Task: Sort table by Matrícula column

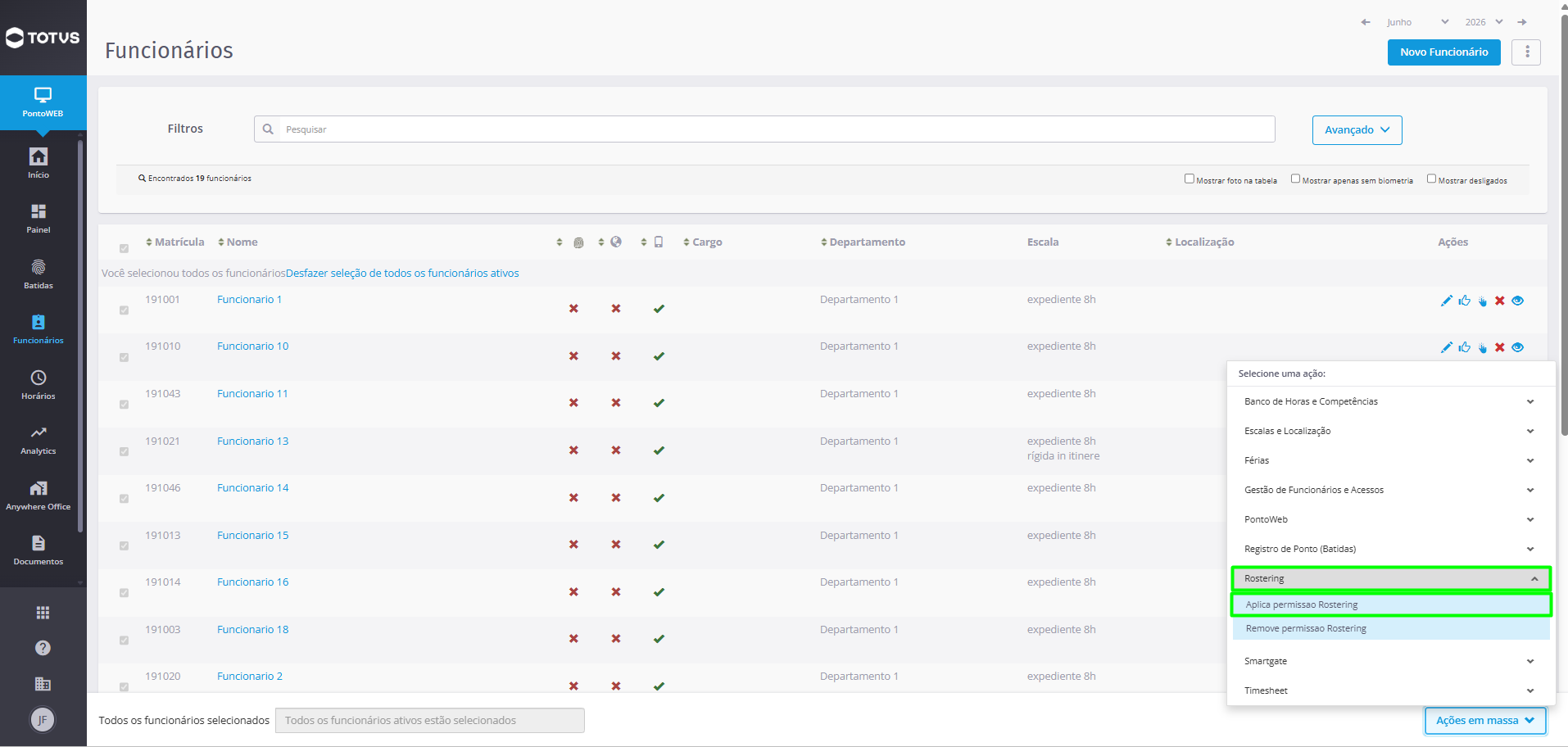Action: (x=174, y=242)
